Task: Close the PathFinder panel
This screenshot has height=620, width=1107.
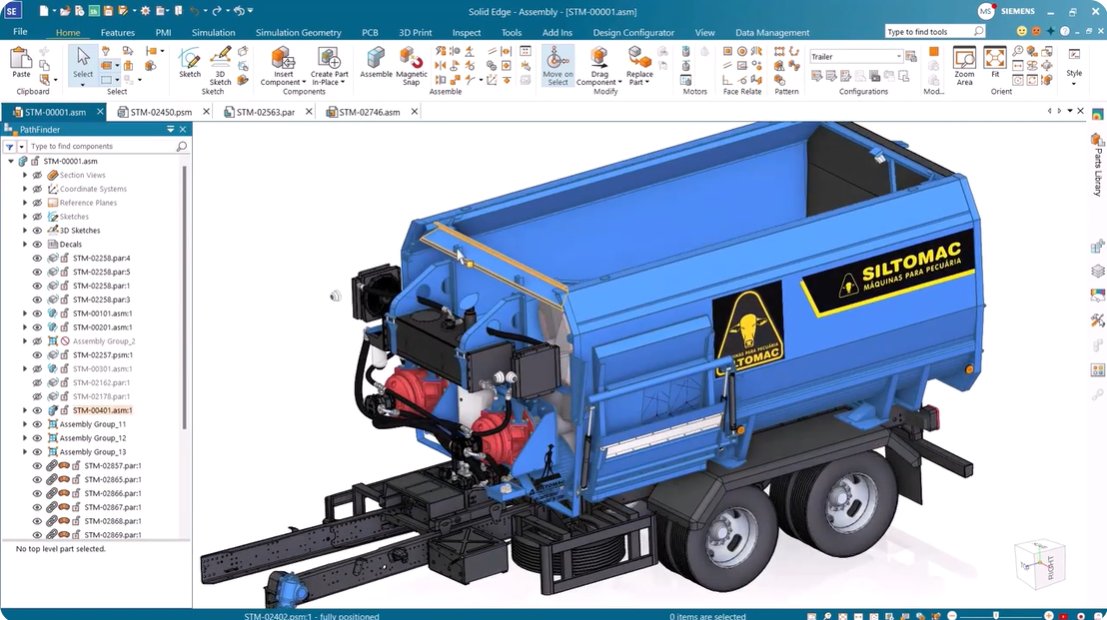Action: (183, 129)
